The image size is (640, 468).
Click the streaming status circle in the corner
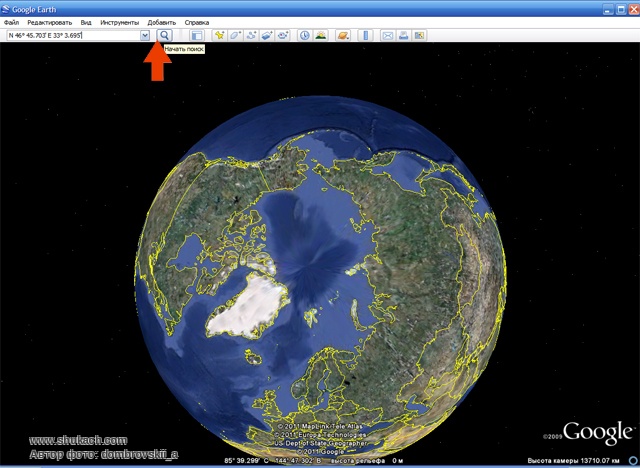coord(634,461)
